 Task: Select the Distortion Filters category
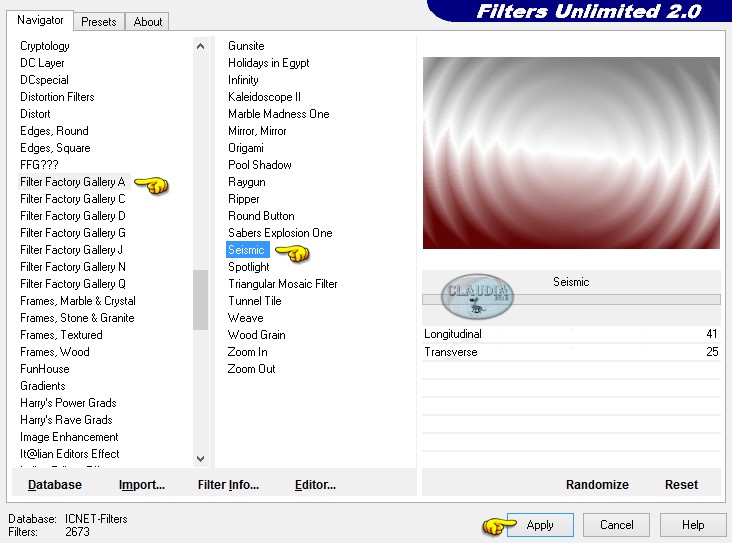pyautogui.click(x=57, y=97)
